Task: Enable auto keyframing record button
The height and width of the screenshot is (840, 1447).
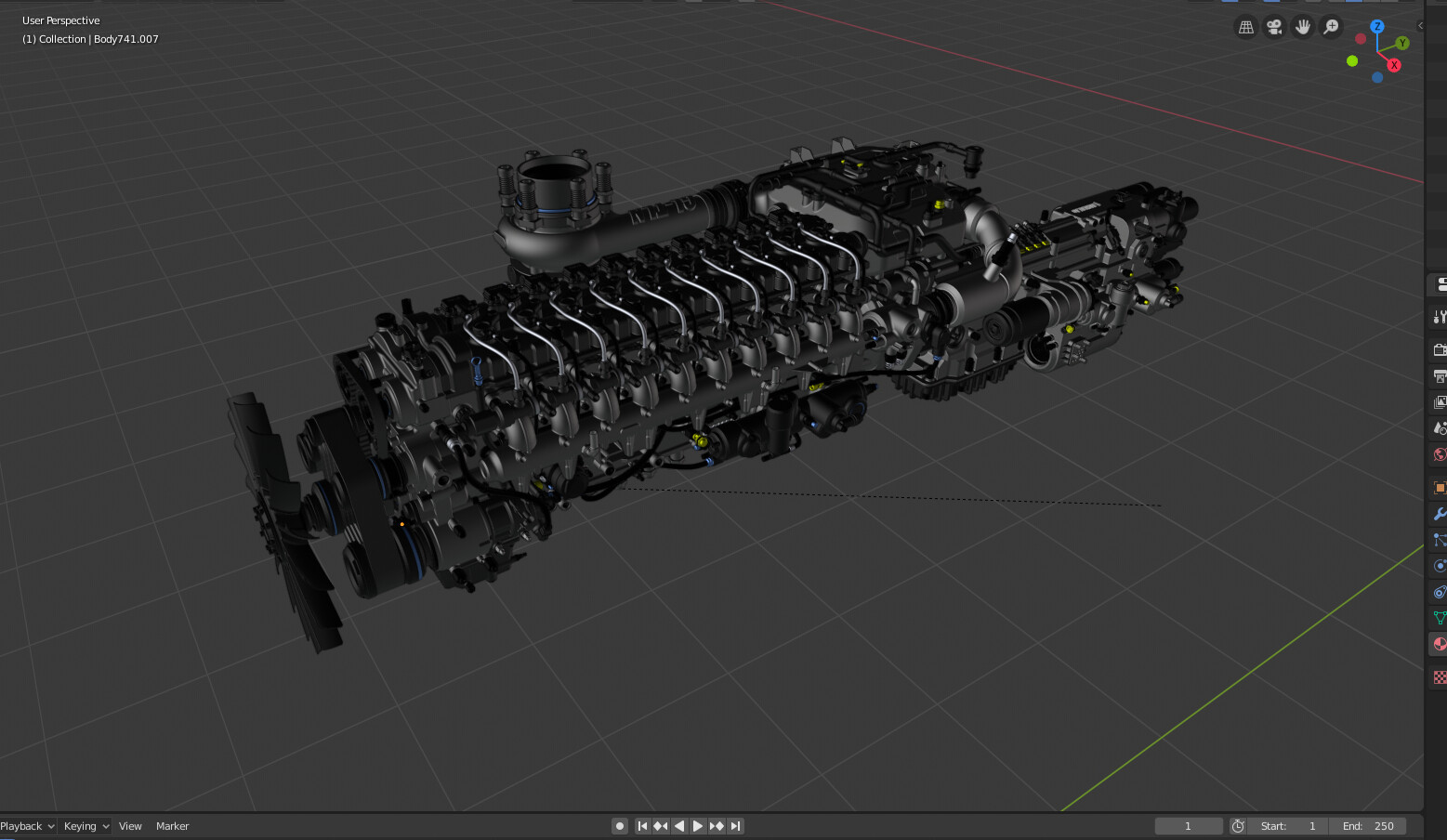Action: pyautogui.click(x=619, y=825)
